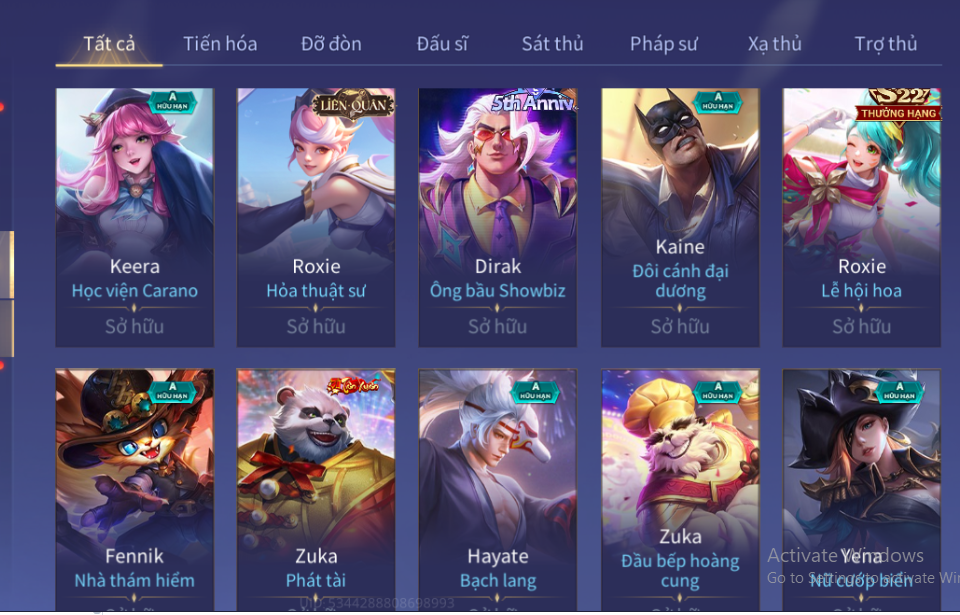Select Keera Học viện Carano skin card
The image size is (960, 615).
[135, 217]
